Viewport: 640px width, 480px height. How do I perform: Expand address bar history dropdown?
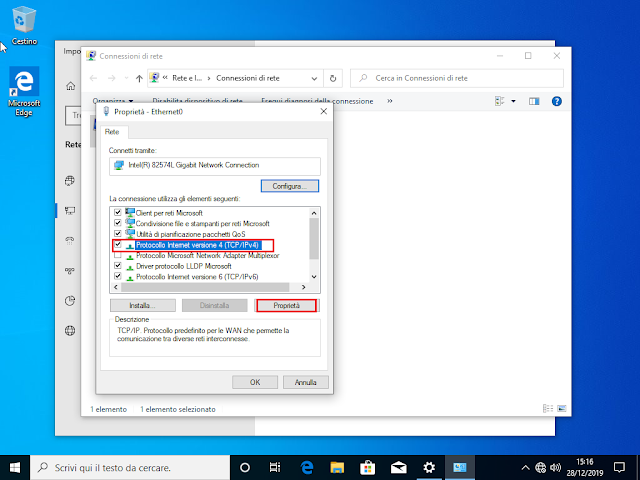coord(314,78)
